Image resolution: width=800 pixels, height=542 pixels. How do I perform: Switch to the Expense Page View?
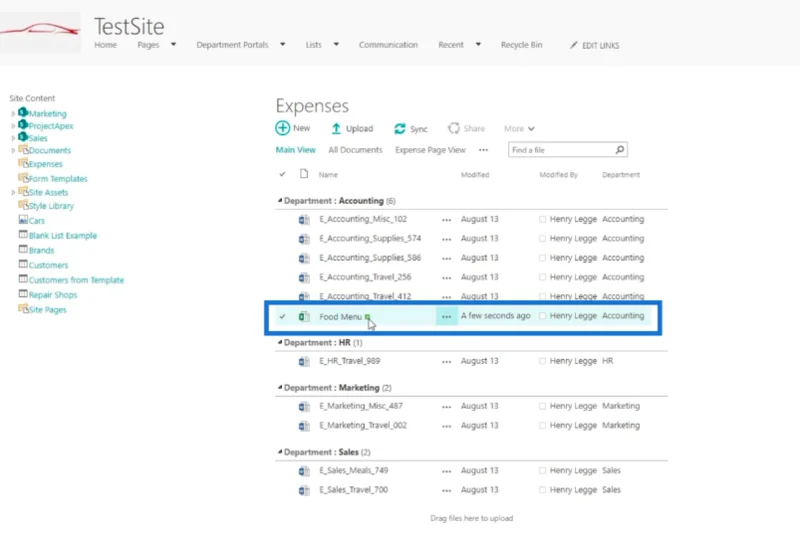coord(430,150)
